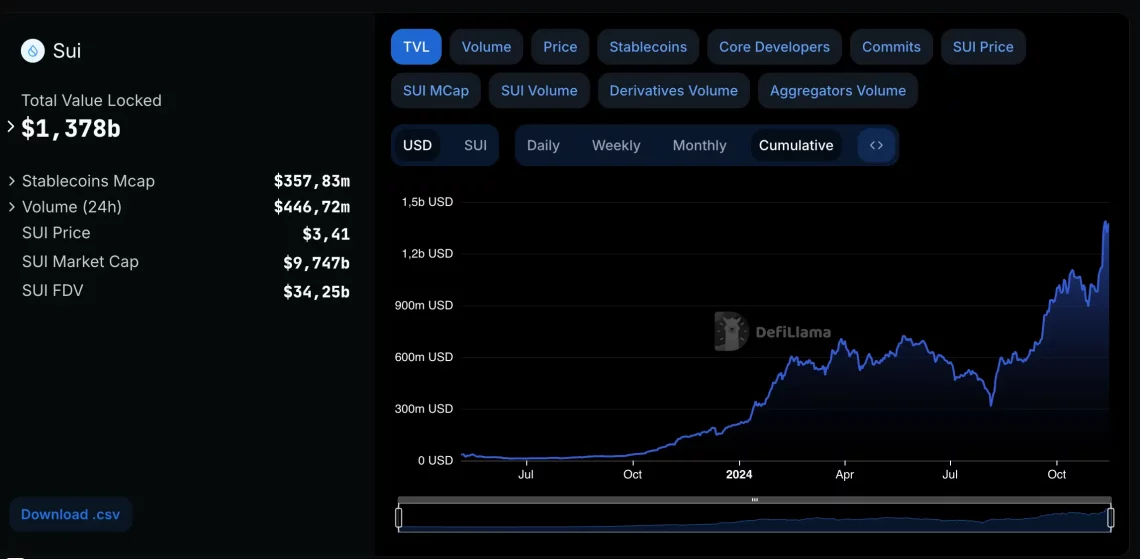Switch denomination to SUI

coord(475,145)
